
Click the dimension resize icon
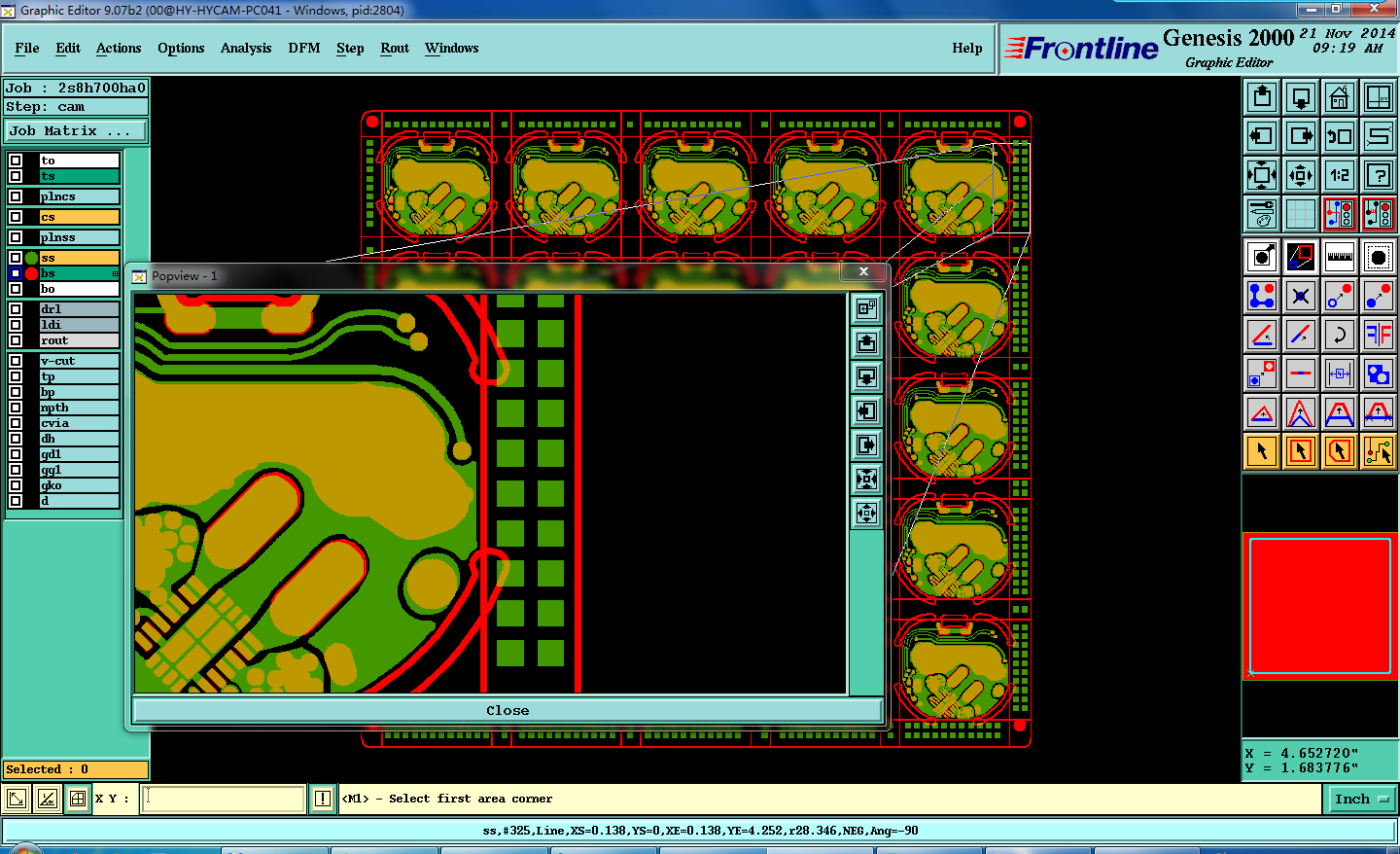1340,374
